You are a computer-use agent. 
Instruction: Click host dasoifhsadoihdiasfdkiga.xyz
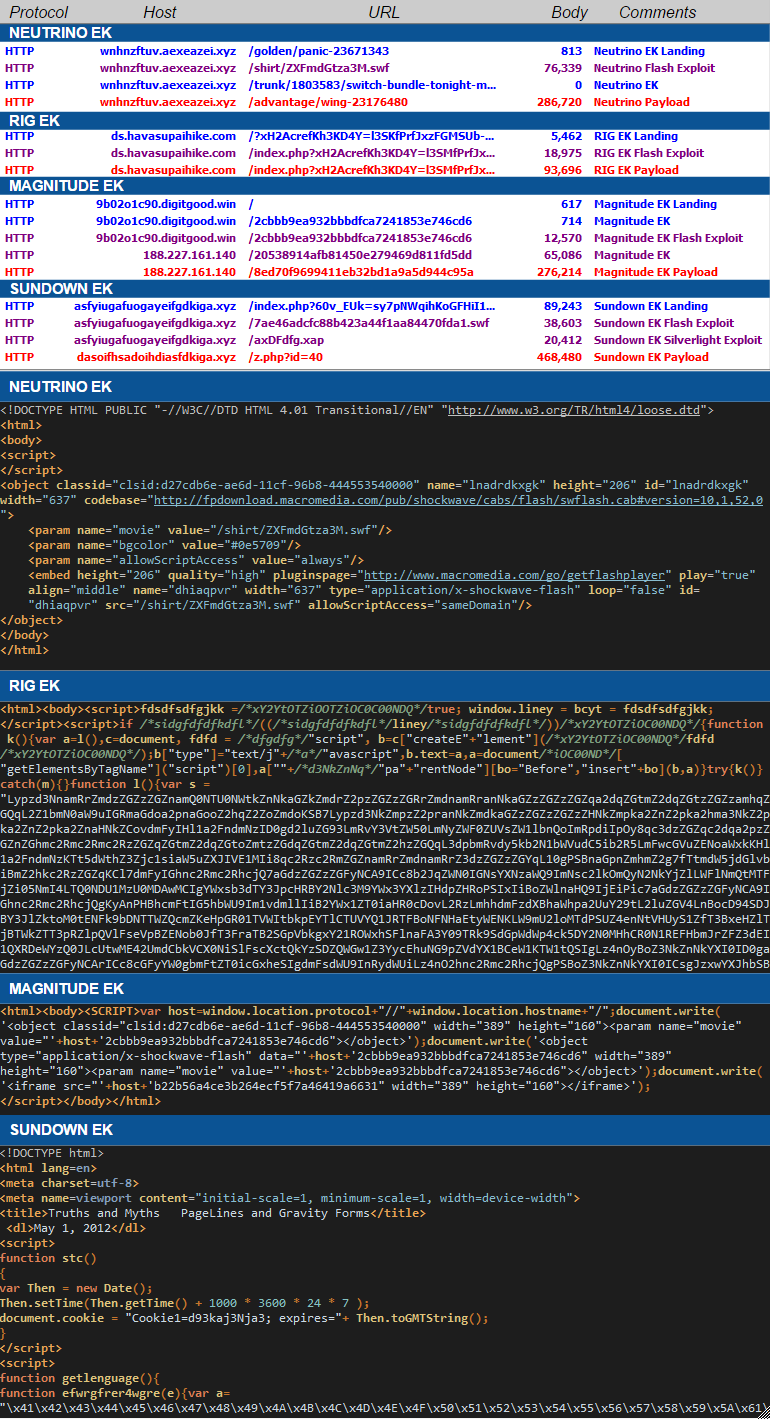coord(157,357)
